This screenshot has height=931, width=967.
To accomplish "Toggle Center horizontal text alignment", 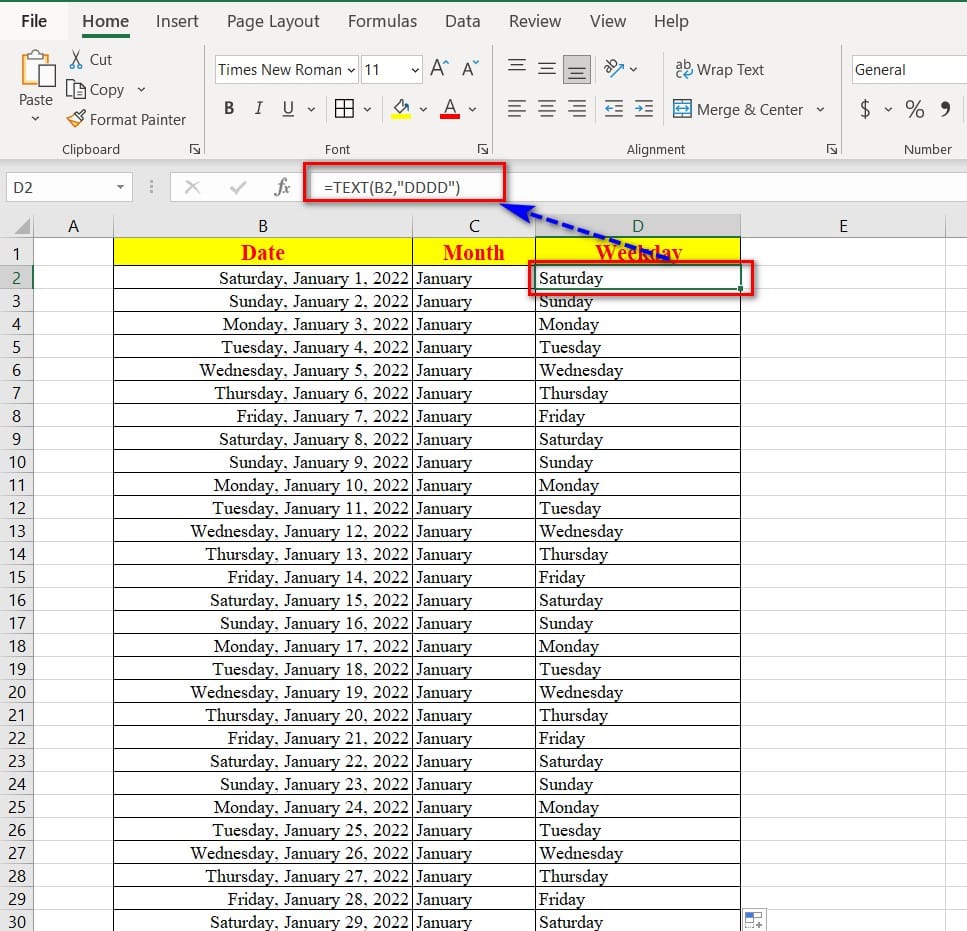I will pyautogui.click(x=547, y=109).
